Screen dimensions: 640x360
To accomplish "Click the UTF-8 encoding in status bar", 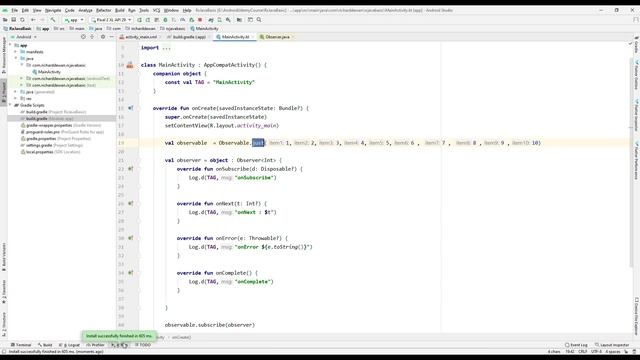I will pos(596,351).
